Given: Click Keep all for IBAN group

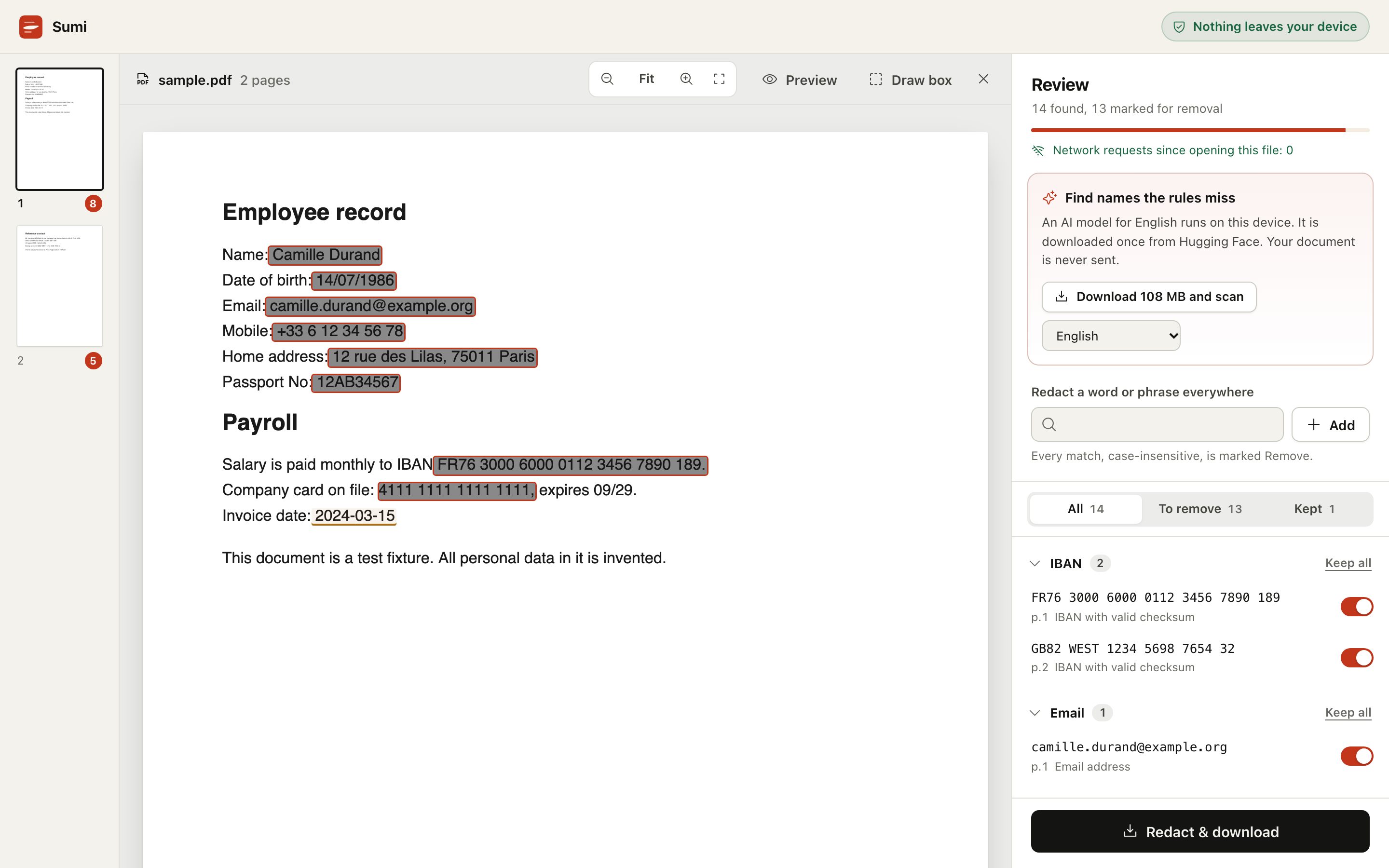Looking at the screenshot, I should point(1348,563).
